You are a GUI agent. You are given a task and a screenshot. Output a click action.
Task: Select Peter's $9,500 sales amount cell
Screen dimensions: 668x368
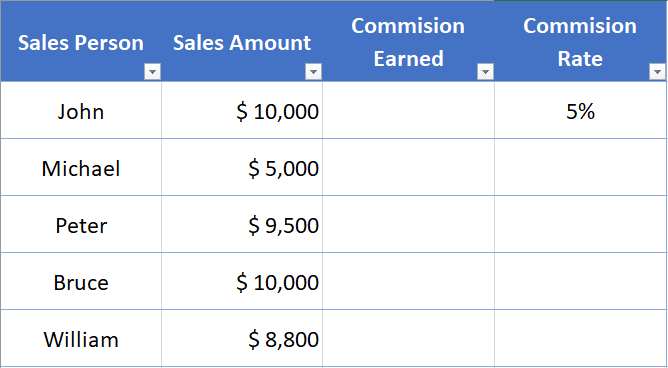tap(242, 224)
